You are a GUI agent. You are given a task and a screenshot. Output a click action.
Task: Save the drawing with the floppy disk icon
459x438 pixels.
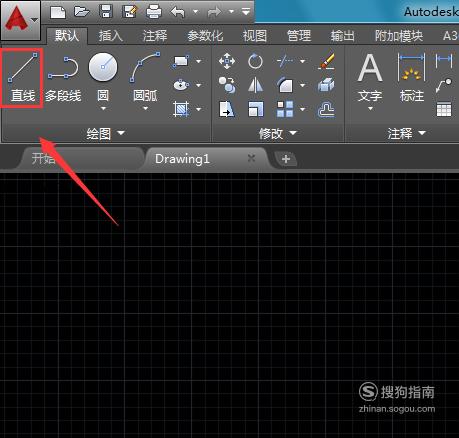pyautogui.click(x=106, y=12)
